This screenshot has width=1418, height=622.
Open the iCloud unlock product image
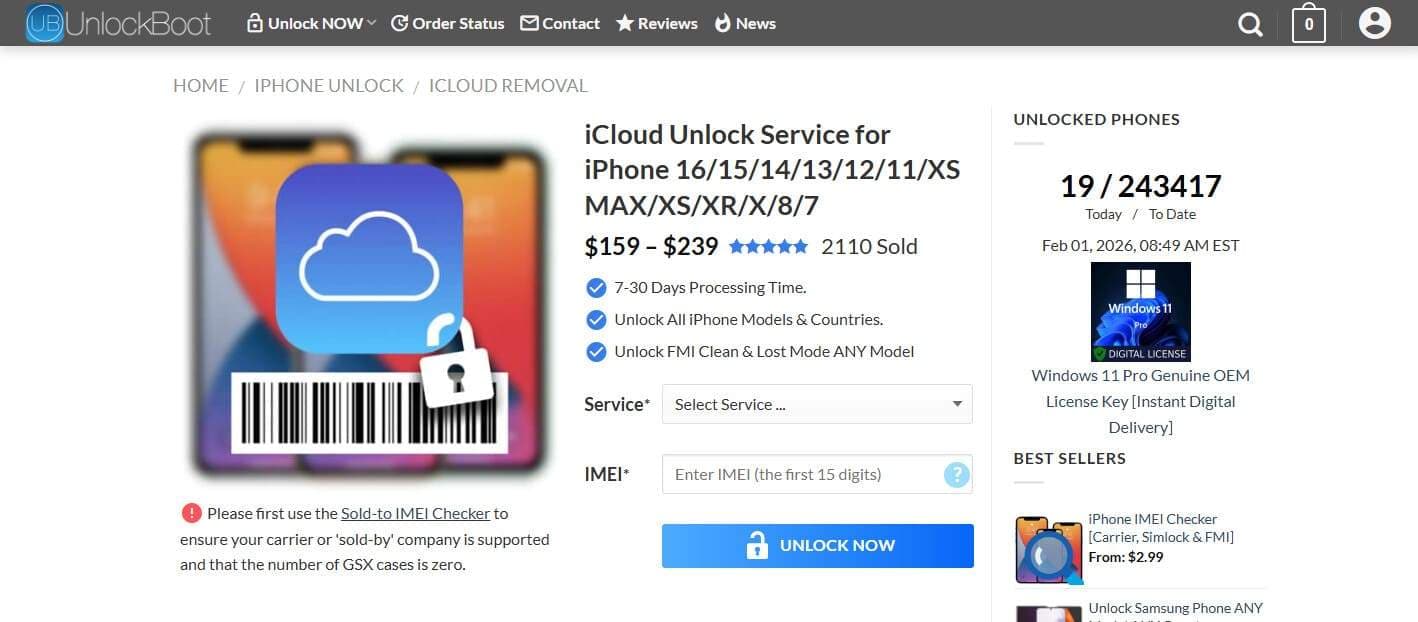[370, 303]
